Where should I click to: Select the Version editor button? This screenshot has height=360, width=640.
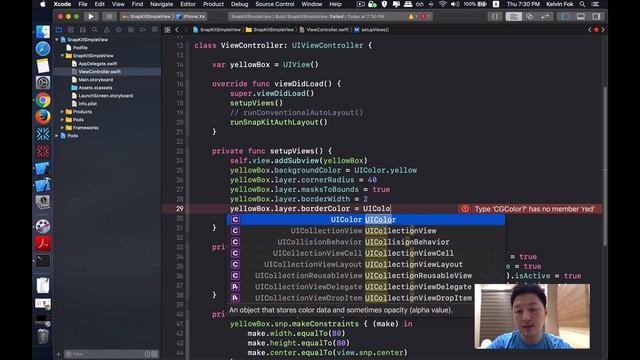click(545, 17)
